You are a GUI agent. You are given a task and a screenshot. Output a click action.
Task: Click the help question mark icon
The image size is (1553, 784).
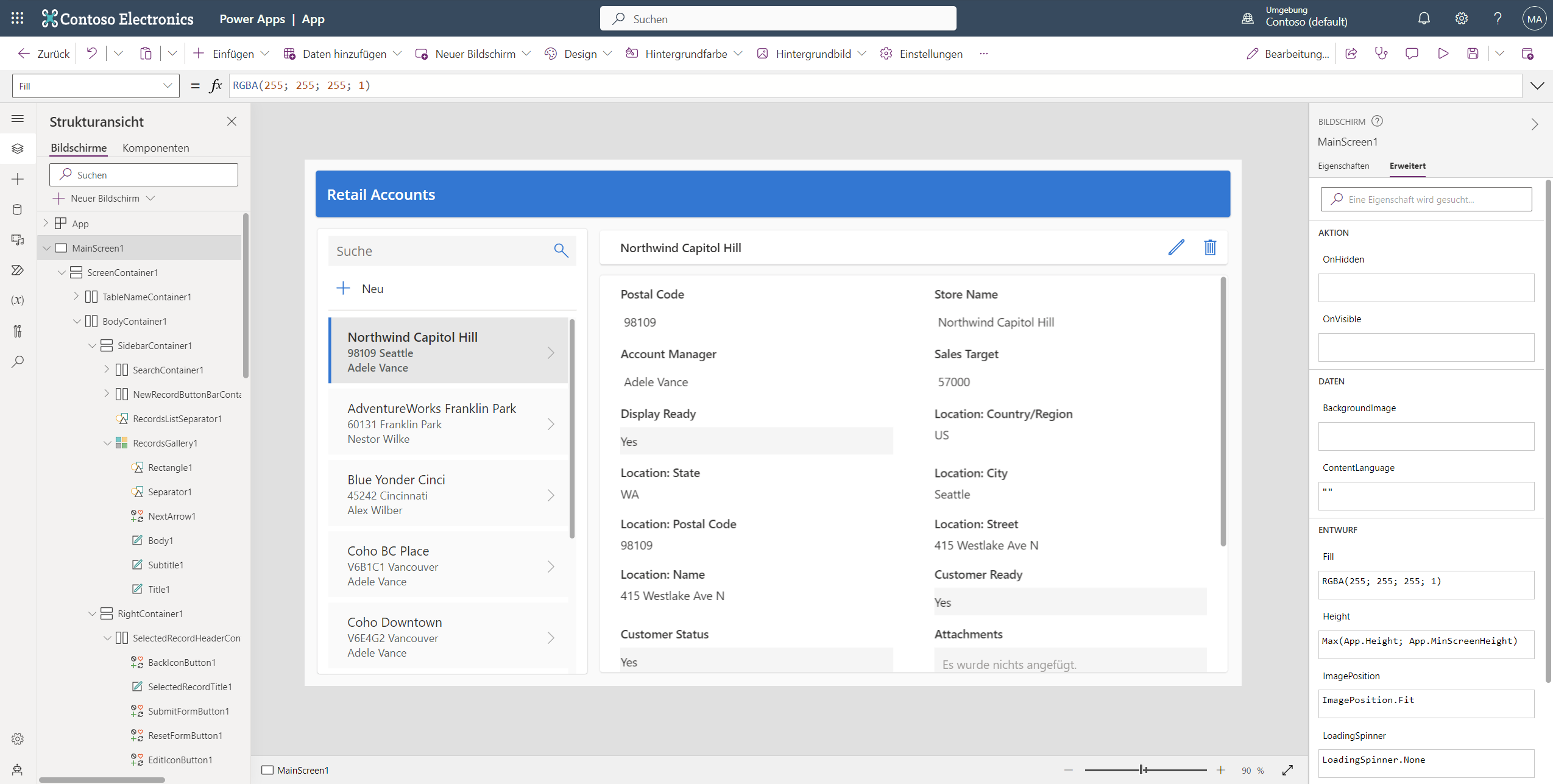(1498, 18)
